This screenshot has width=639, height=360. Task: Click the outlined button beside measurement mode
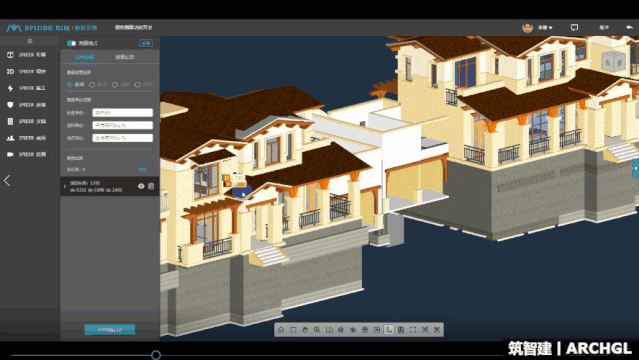tap(146, 43)
